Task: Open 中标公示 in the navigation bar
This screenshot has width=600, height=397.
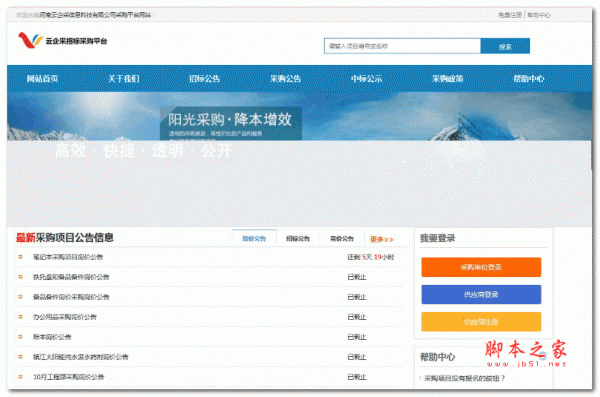Action: [x=367, y=78]
